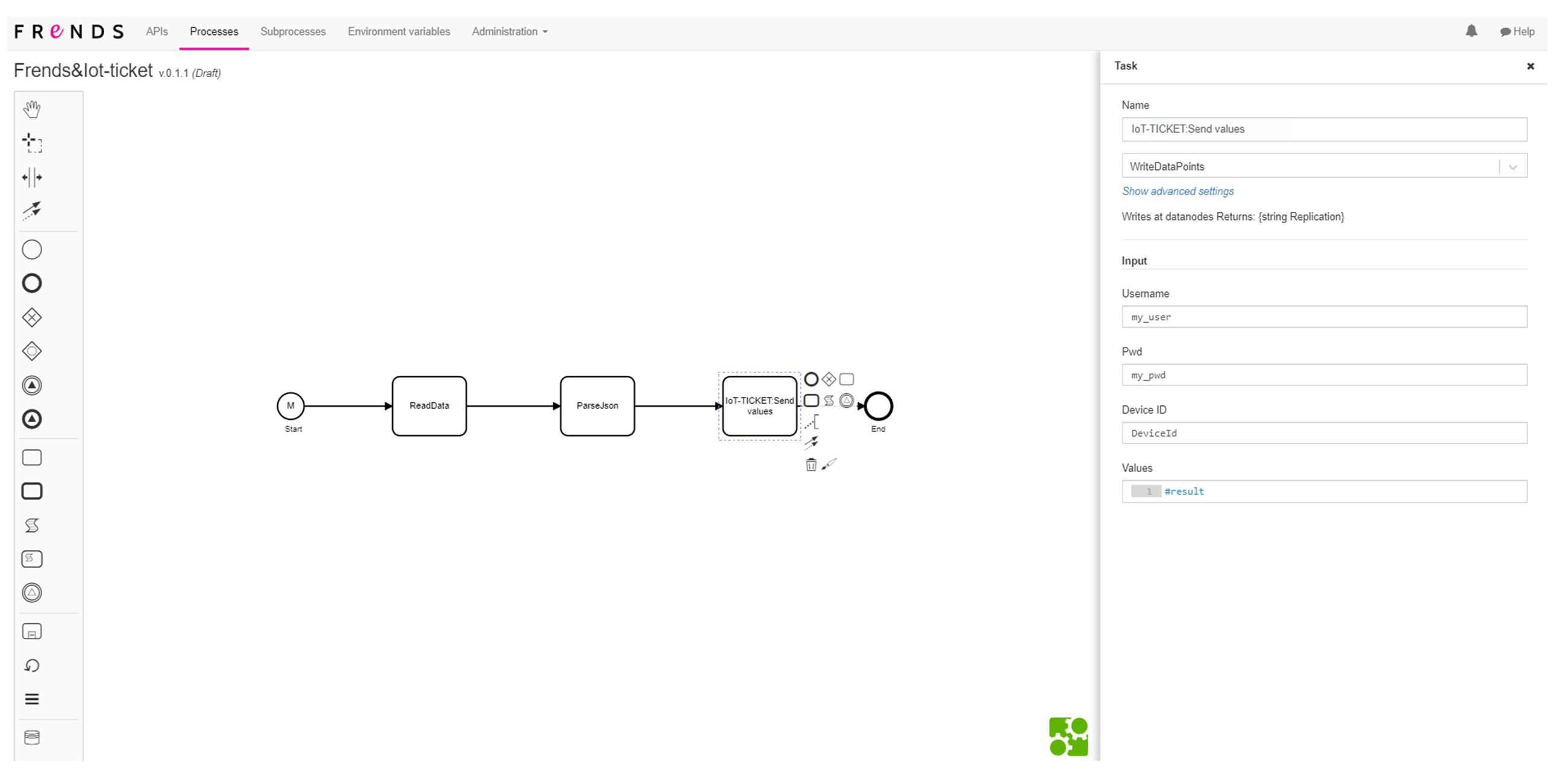Choose the space tool in palette
This screenshot has width=1568, height=783.
(x=32, y=178)
